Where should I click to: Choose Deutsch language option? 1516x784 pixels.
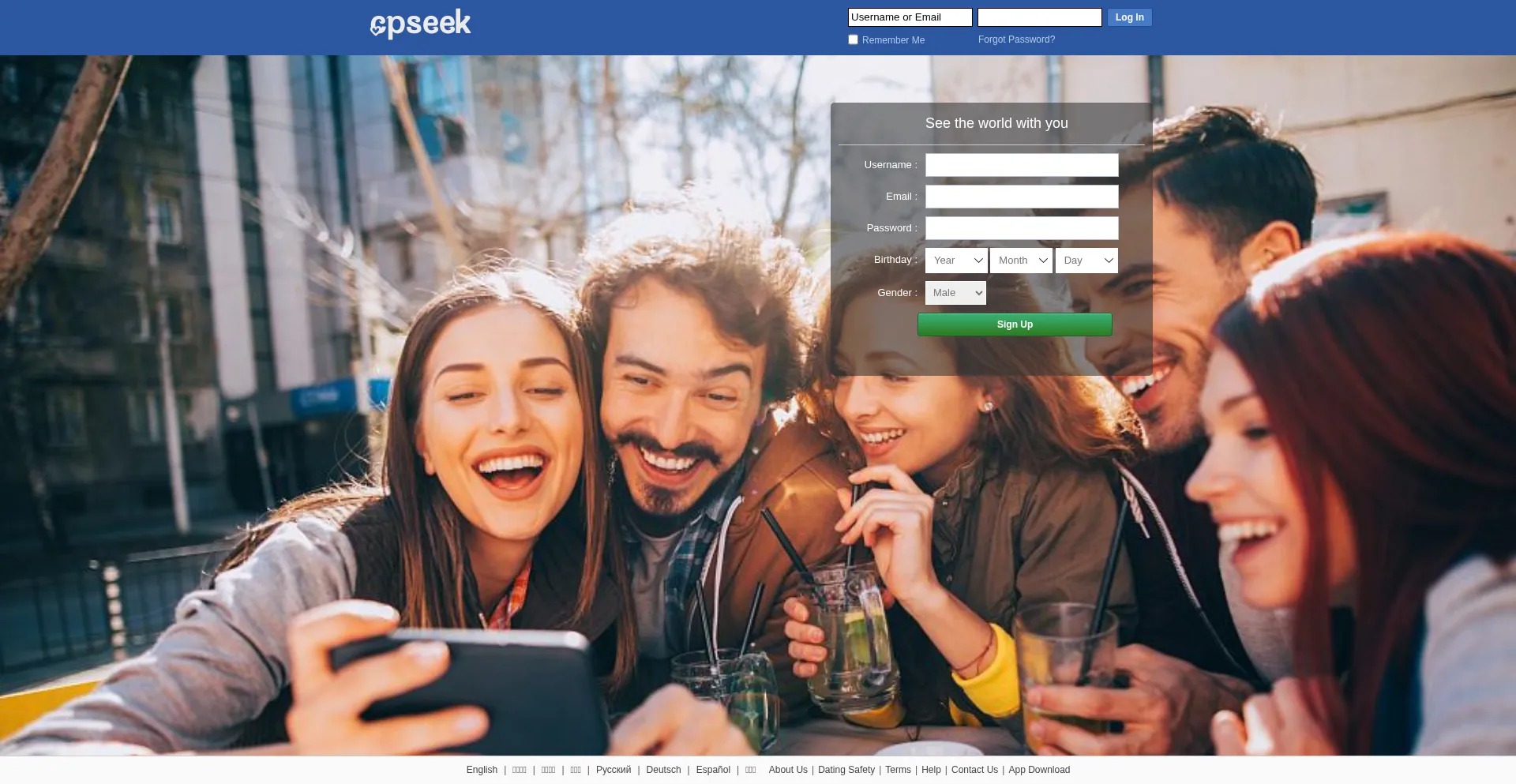tap(663, 770)
